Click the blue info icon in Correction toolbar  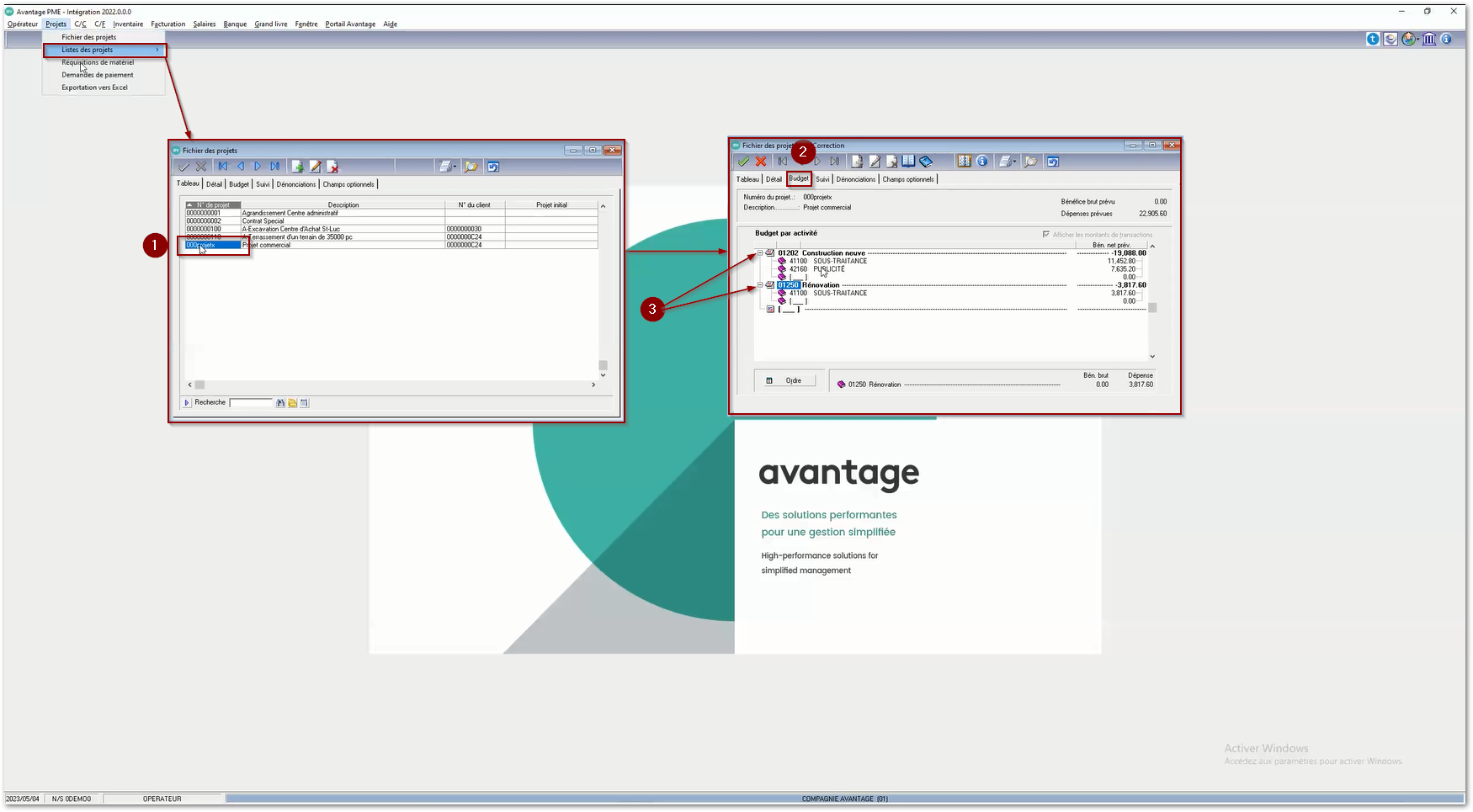(x=982, y=162)
